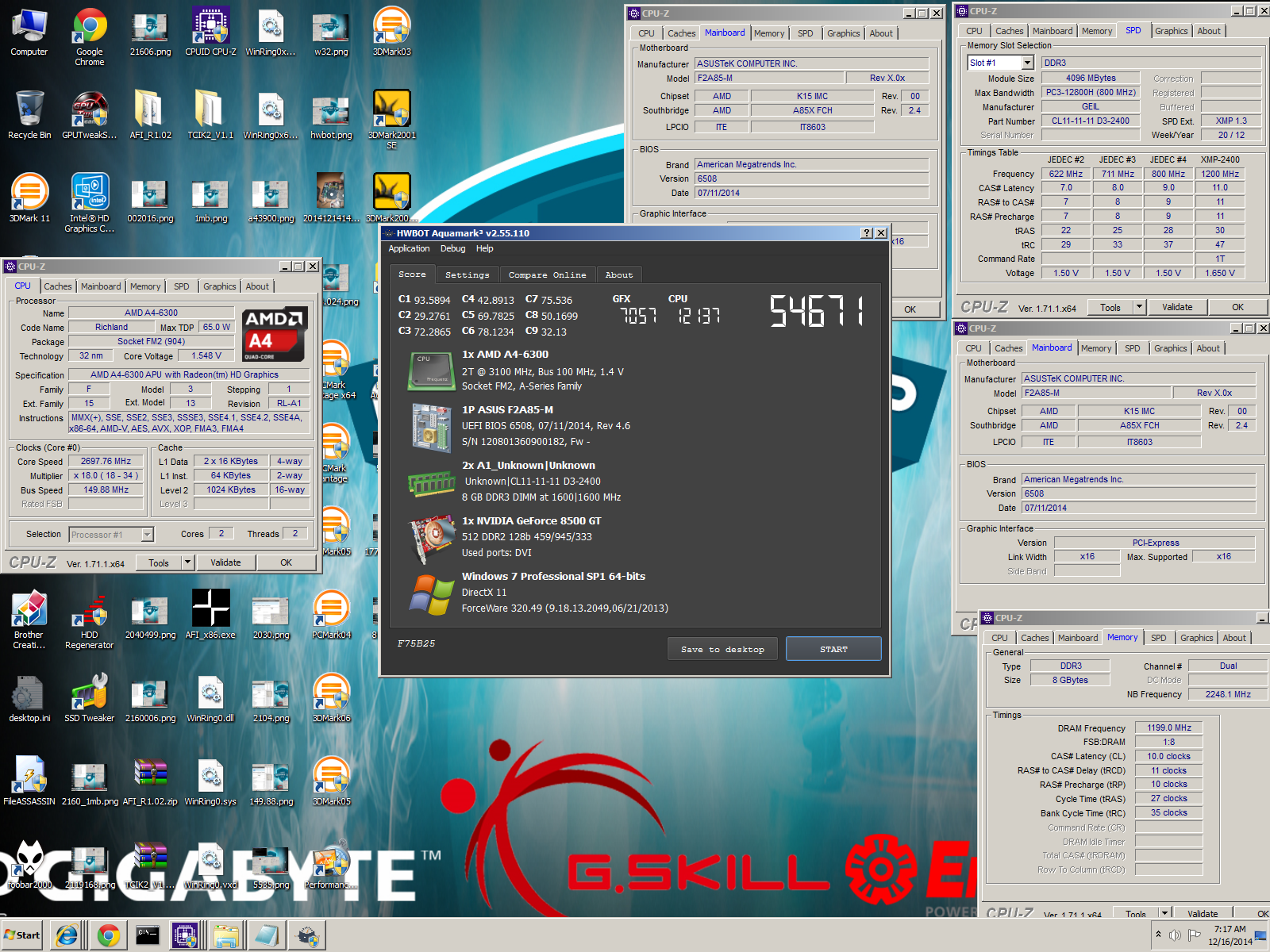Open the 3DMark06 desktop shortcut
Image resolution: width=1270 pixels, height=952 pixels.
[331, 699]
